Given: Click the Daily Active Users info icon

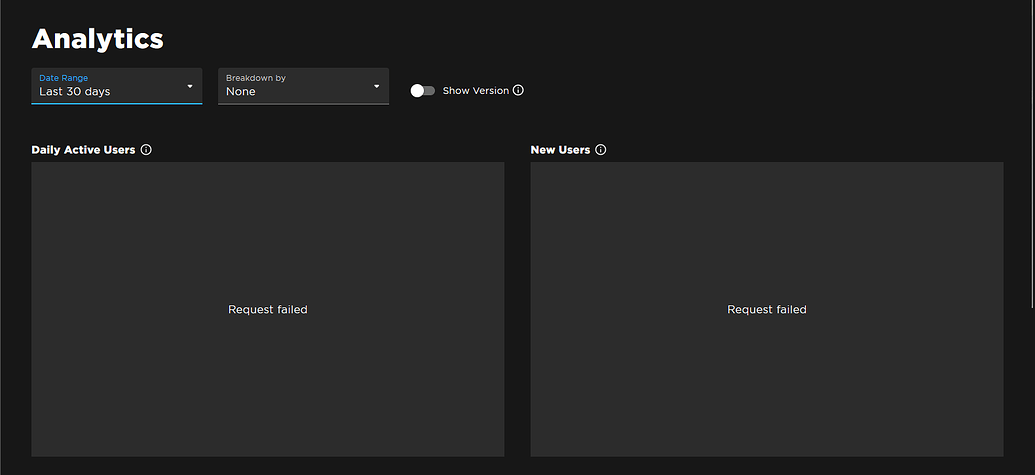Looking at the screenshot, I should click(x=147, y=150).
